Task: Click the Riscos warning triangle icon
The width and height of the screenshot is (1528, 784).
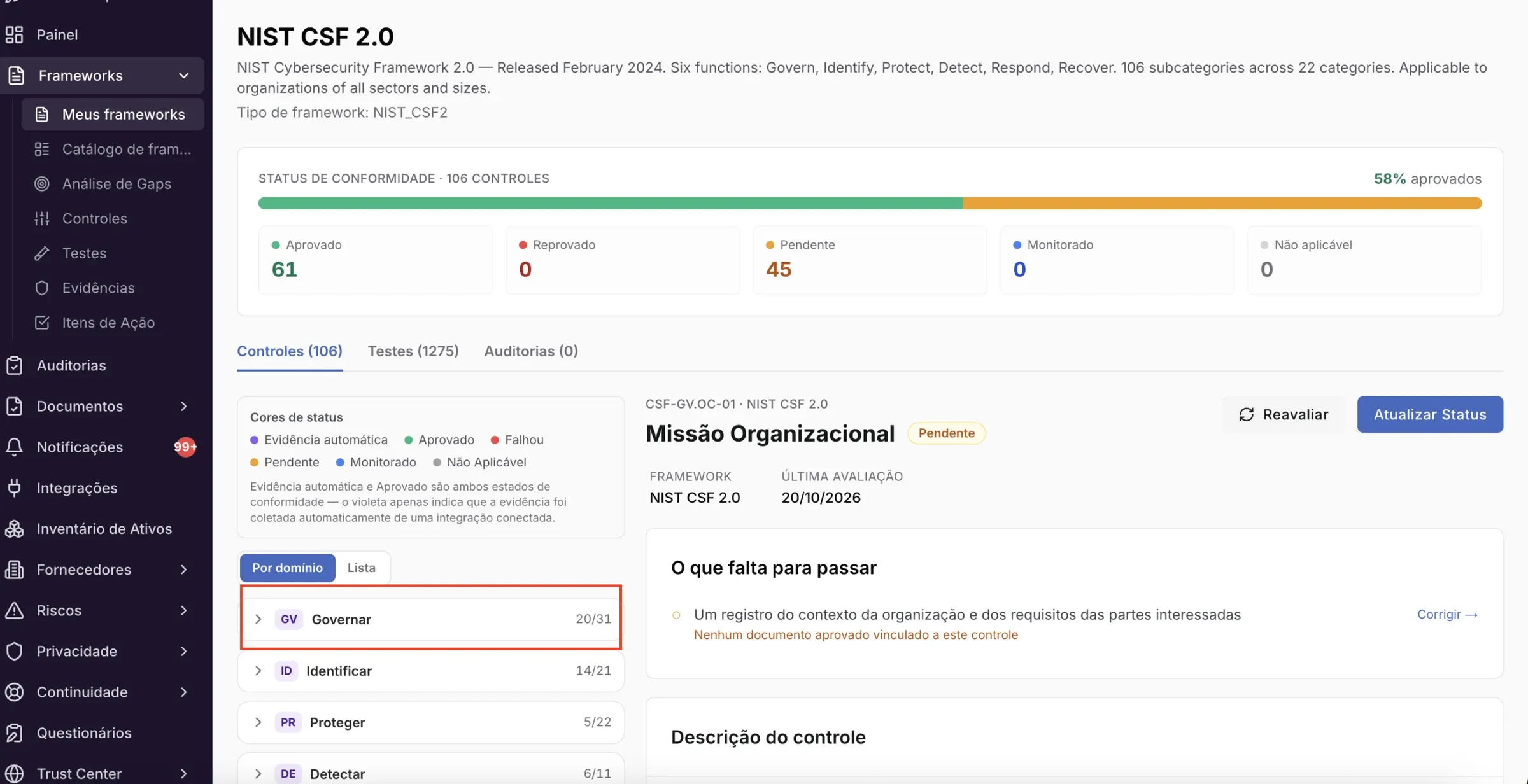Action: pyautogui.click(x=14, y=610)
